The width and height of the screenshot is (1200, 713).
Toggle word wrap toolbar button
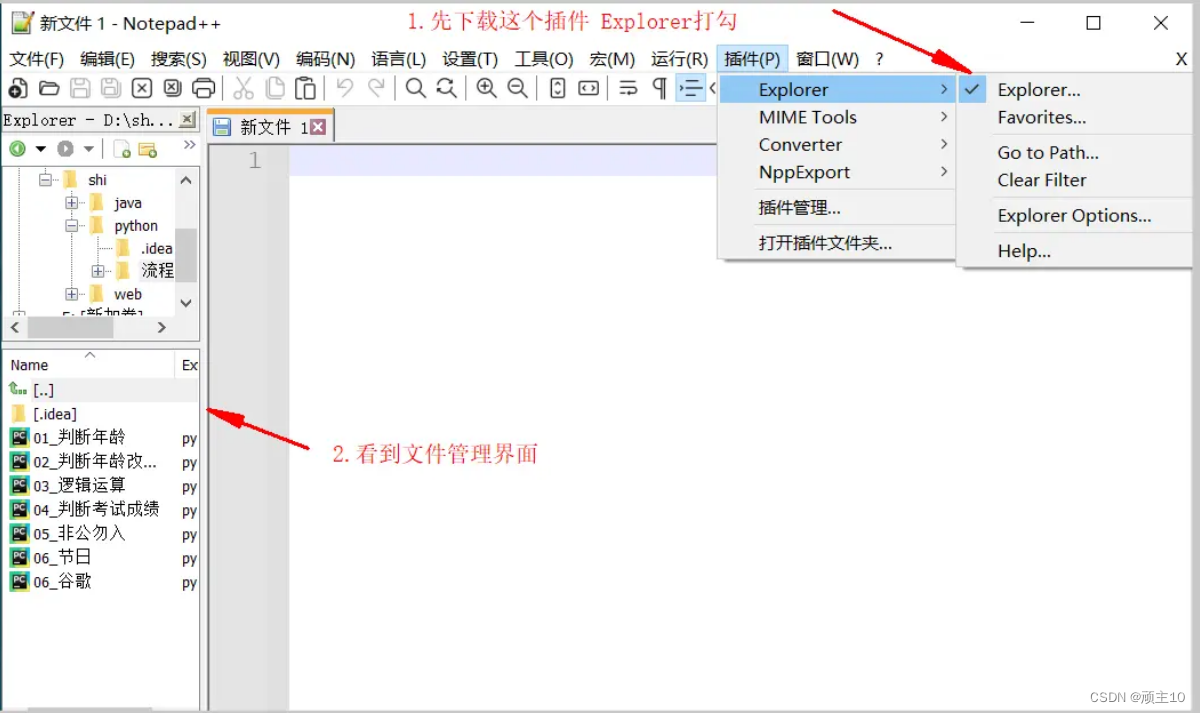click(x=628, y=88)
